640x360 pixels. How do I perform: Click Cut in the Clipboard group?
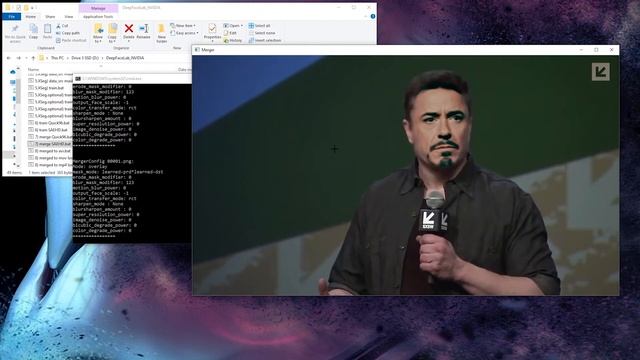click(62, 26)
